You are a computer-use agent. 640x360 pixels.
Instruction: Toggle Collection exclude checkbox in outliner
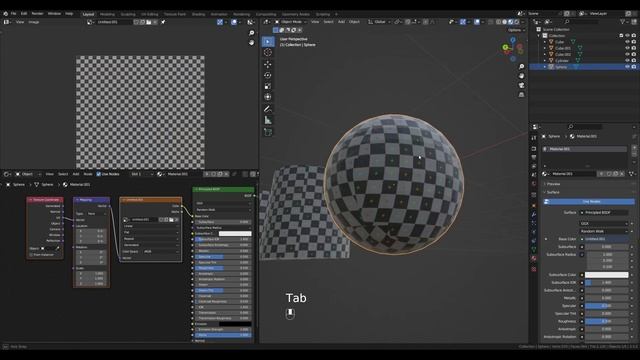click(621, 36)
